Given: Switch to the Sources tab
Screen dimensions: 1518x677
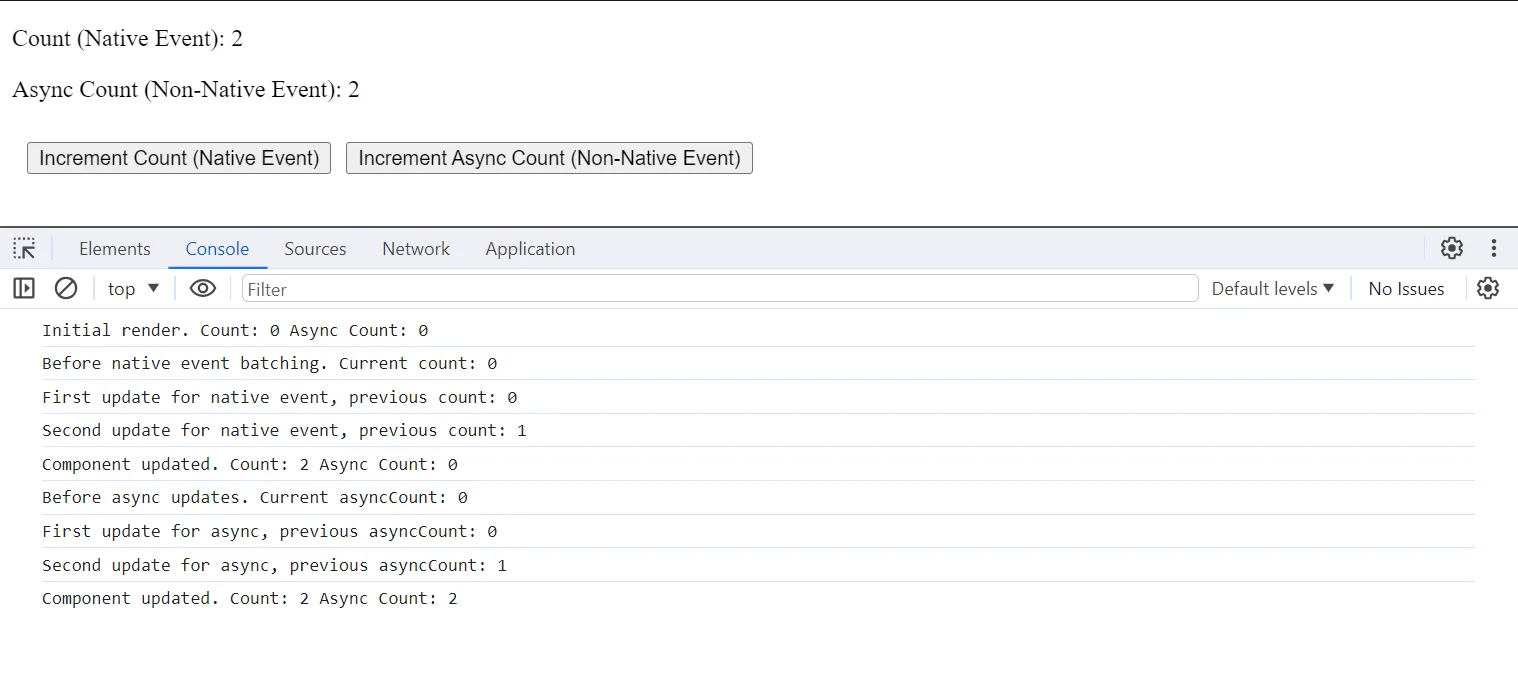Looking at the screenshot, I should point(315,248).
